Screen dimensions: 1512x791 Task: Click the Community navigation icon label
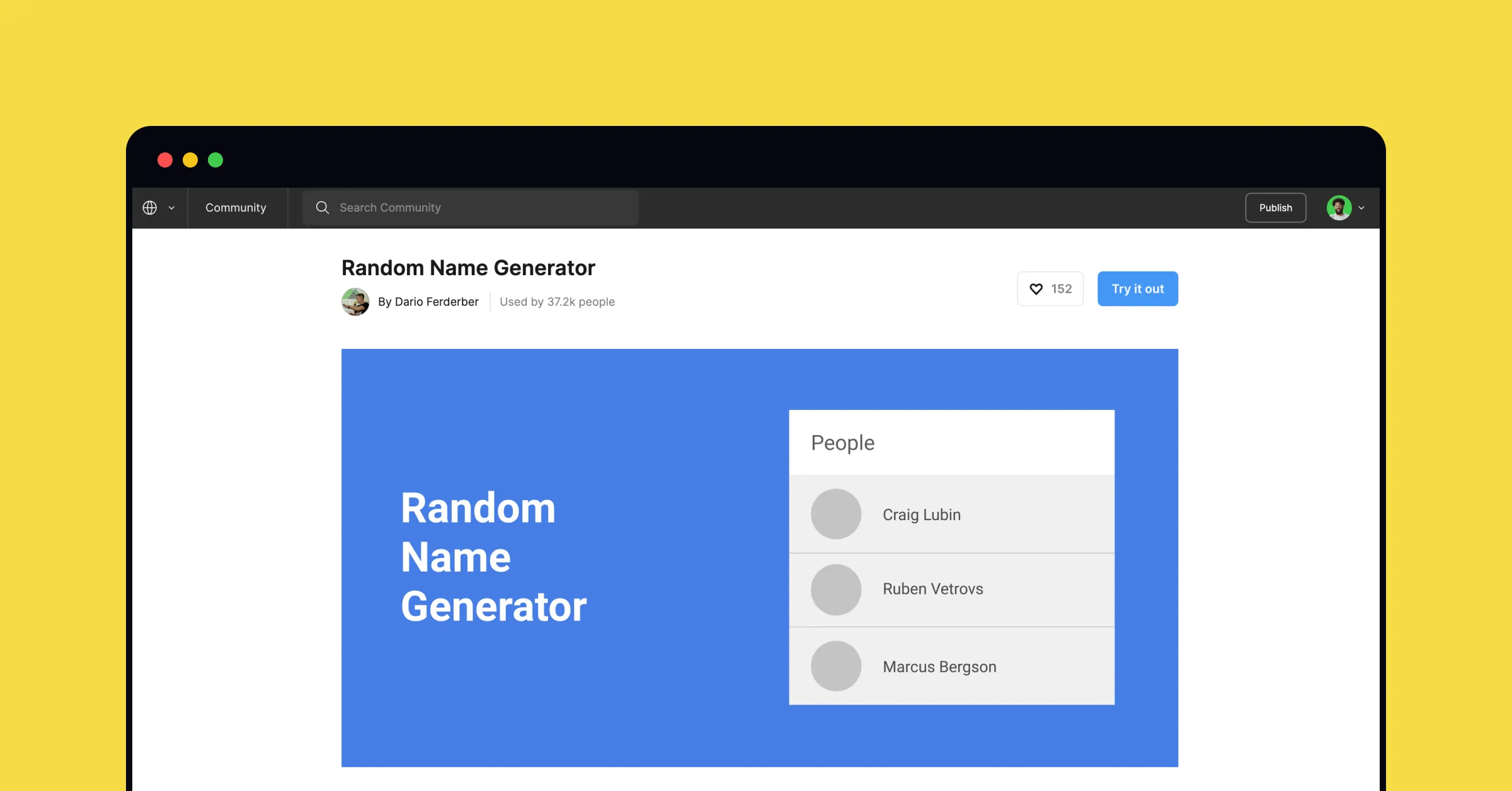click(236, 207)
